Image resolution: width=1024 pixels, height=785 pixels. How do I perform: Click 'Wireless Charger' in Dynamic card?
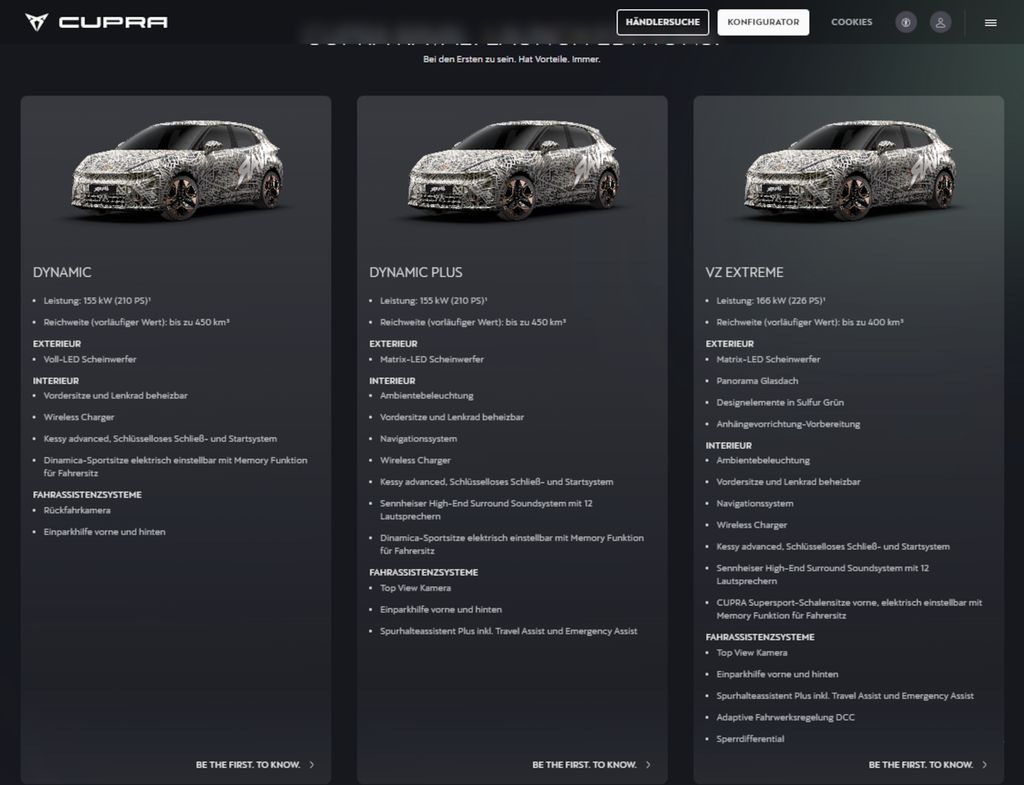(x=79, y=417)
